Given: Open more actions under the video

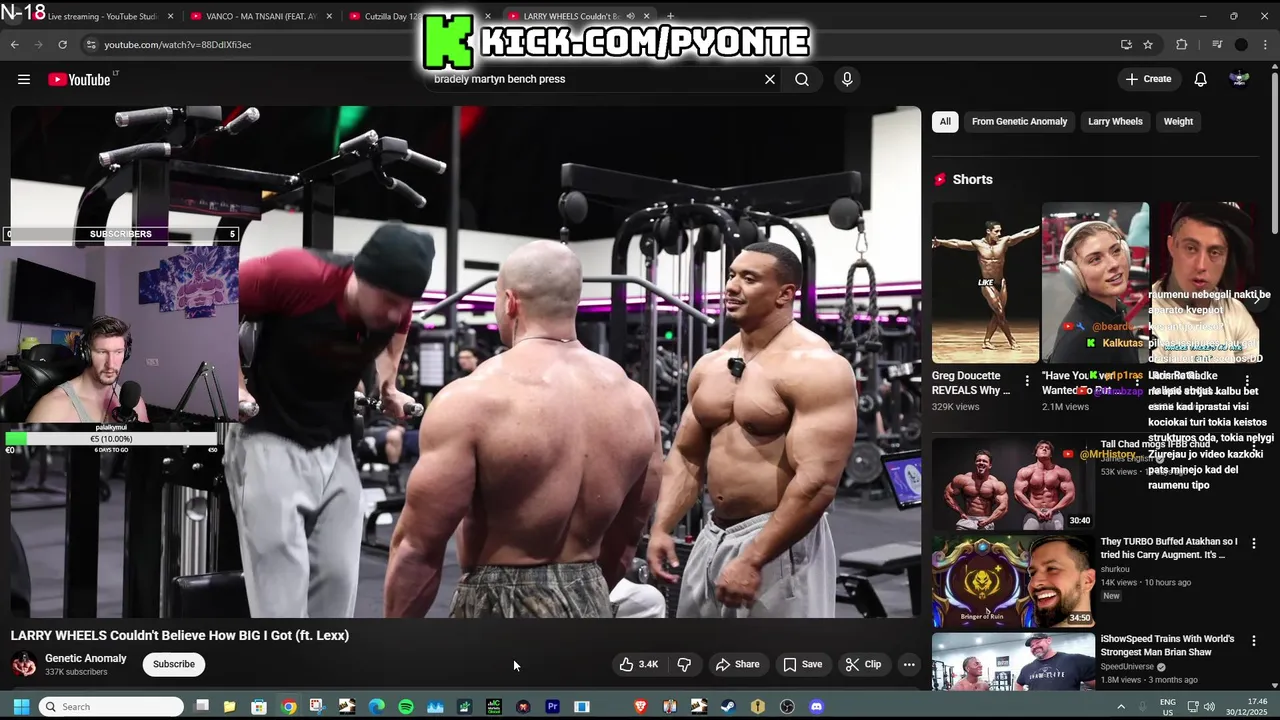Looking at the screenshot, I should coord(909,664).
